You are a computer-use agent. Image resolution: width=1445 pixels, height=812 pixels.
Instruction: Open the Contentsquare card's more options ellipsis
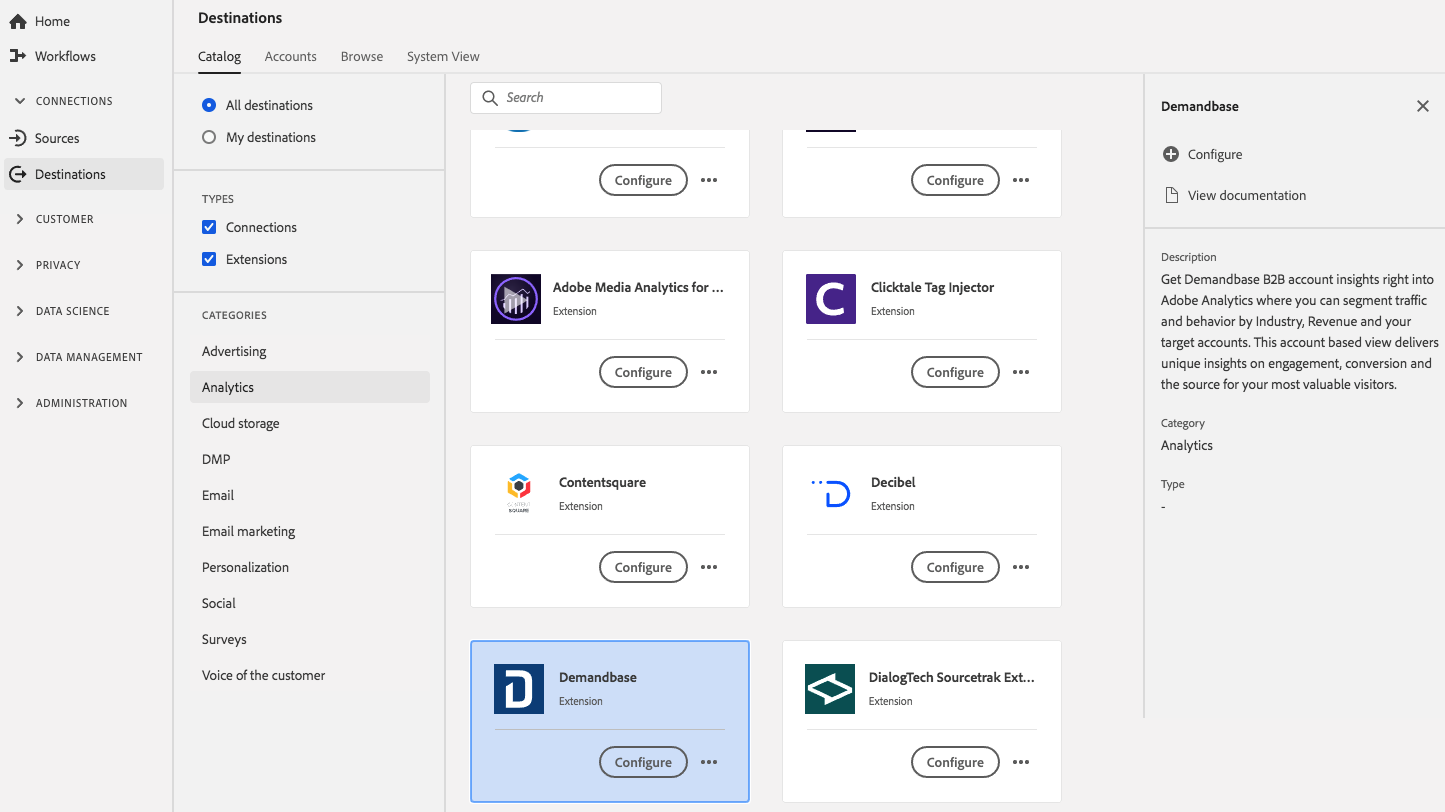click(x=709, y=567)
